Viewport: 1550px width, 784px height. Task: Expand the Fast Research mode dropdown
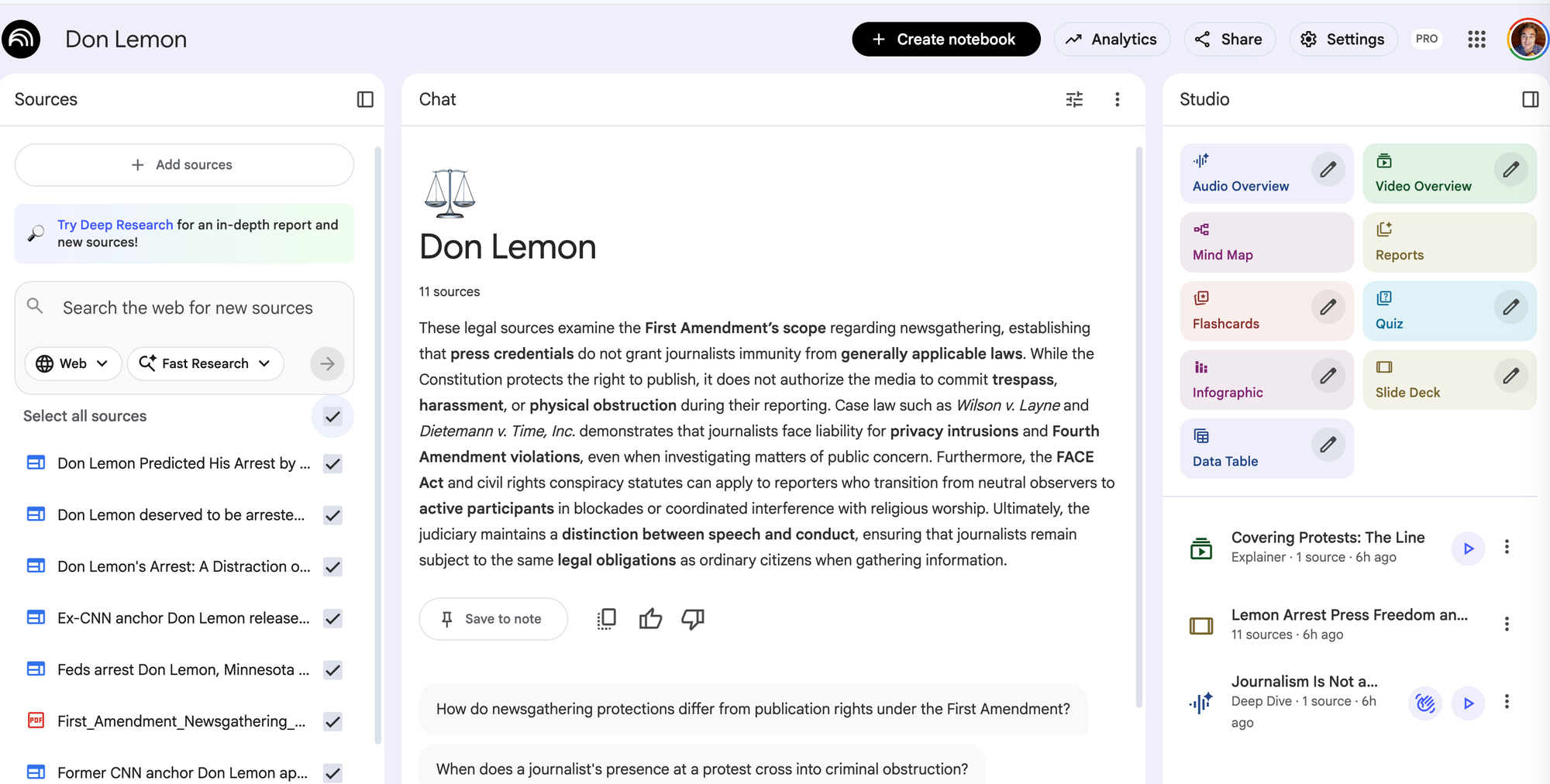(x=205, y=363)
